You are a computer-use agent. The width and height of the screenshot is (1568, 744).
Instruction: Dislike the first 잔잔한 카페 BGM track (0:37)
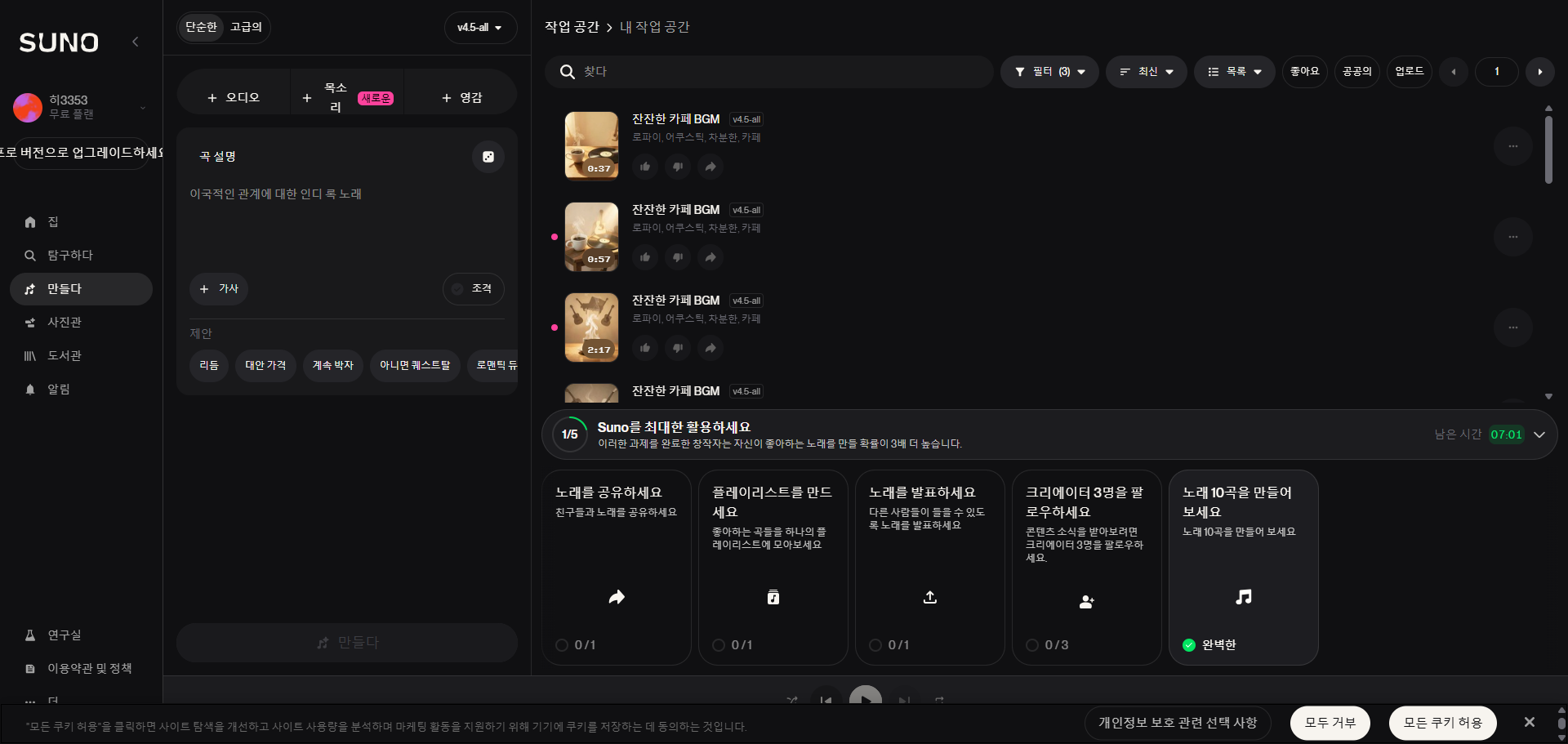678,167
